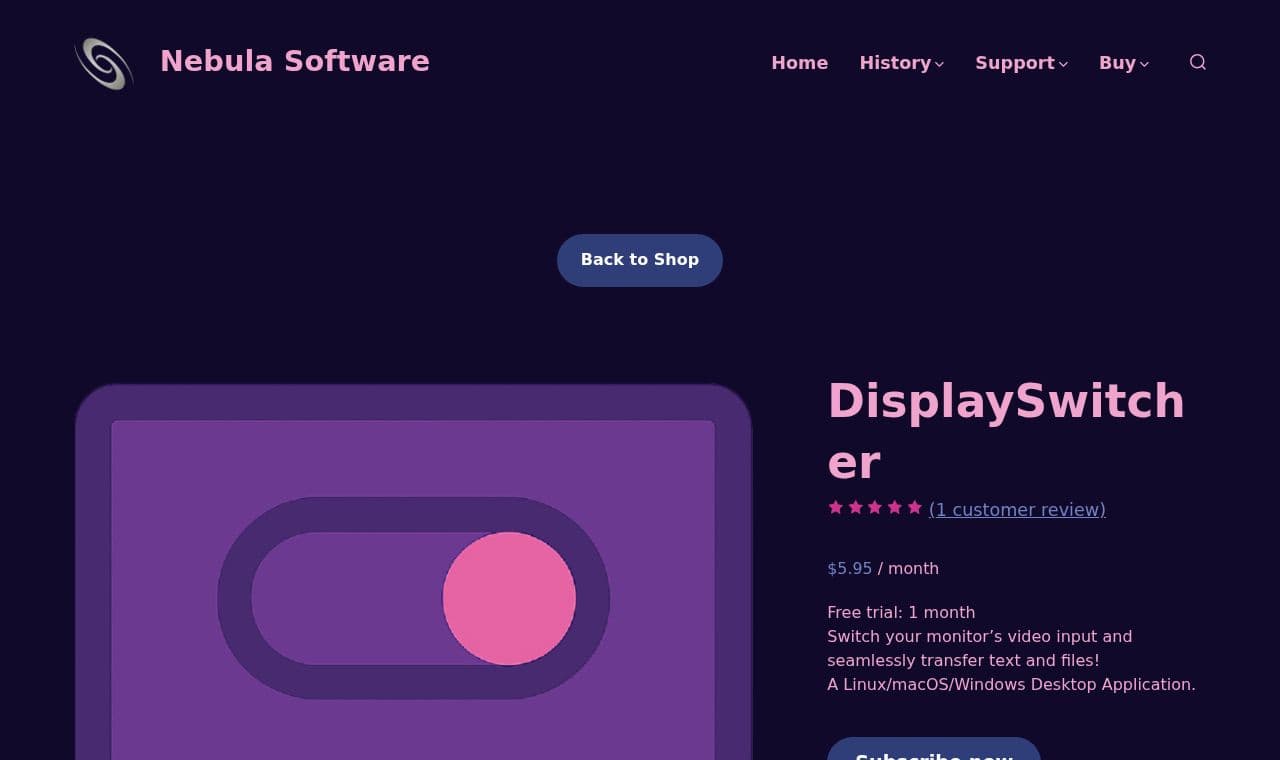Expand the Support submenu chevron
This screenshot has height=760, width=1280.
(x=1063, y=64)
